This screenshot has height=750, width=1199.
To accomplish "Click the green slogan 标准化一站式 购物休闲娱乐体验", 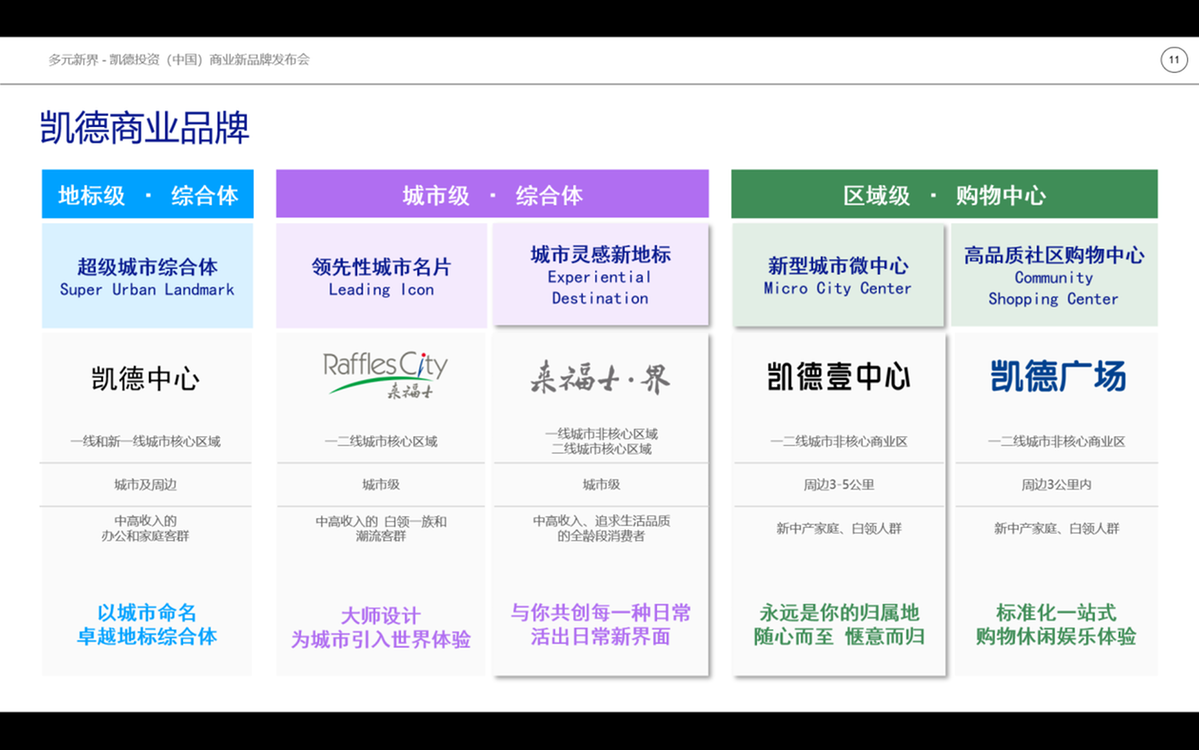I will click(1055, 625).
